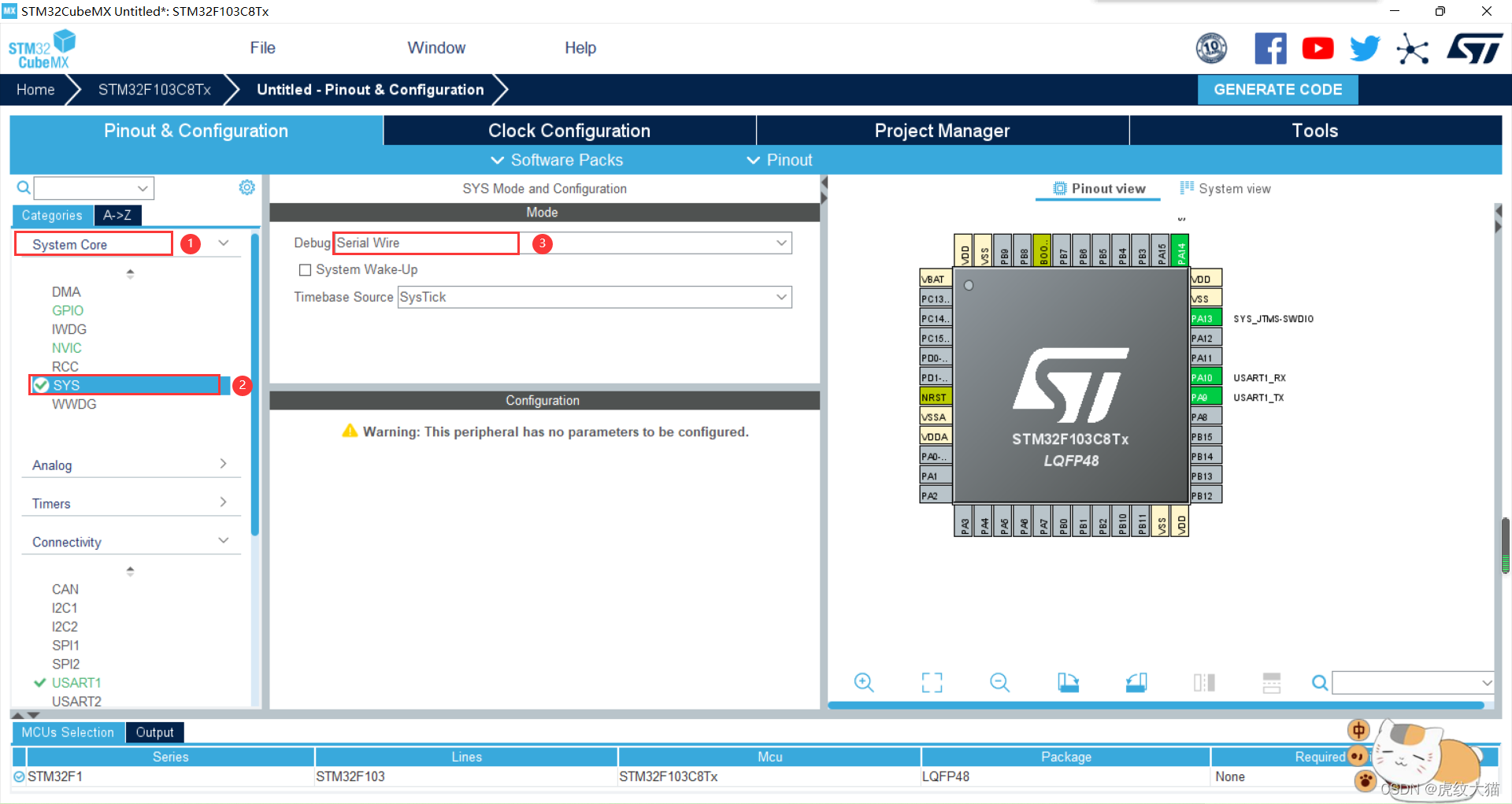Expand the Pinout menu
The height and width of the screenshot is (804, 1512).
779,160
